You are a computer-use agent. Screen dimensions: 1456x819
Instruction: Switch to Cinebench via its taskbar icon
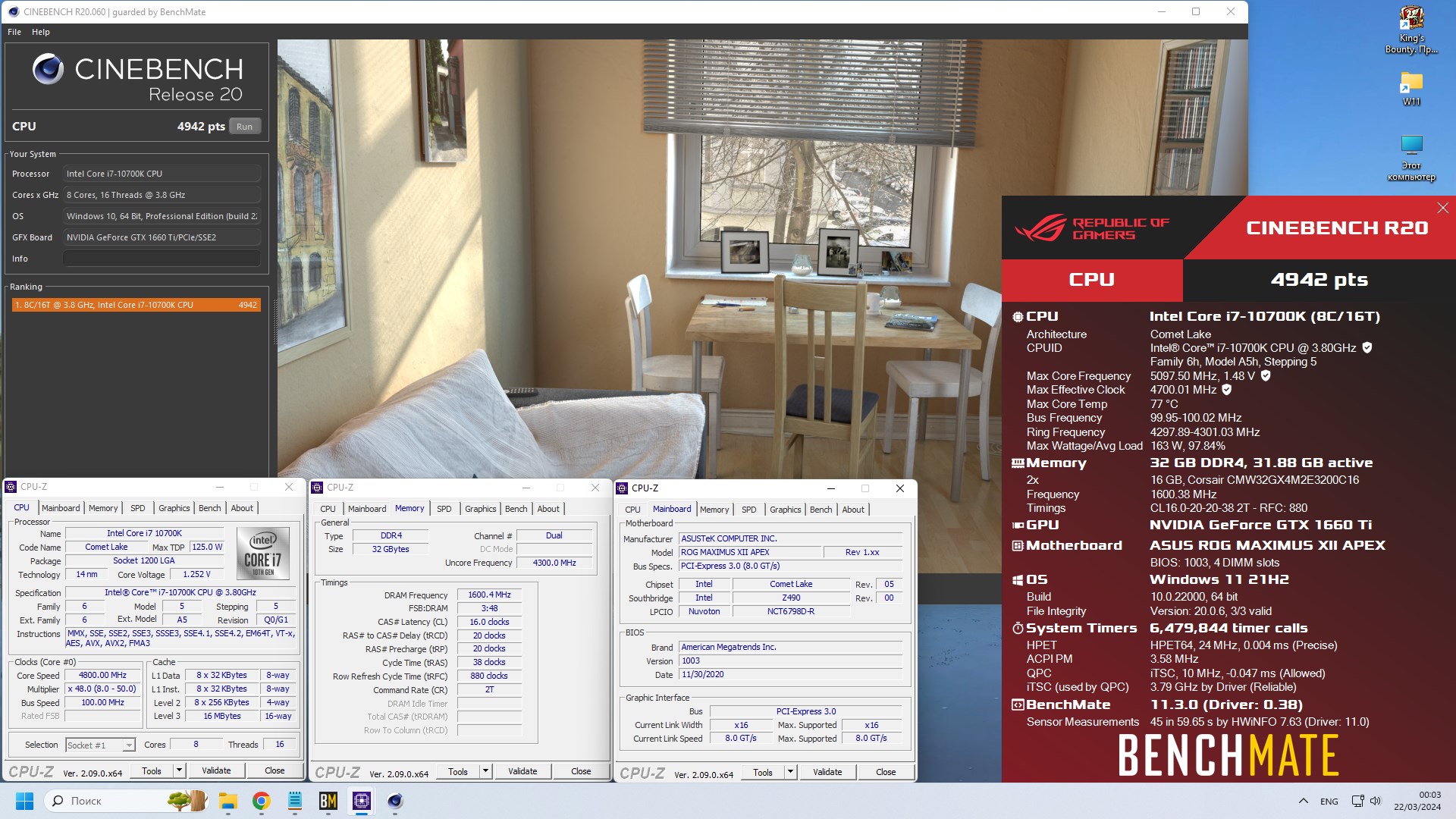pos(395,801)
